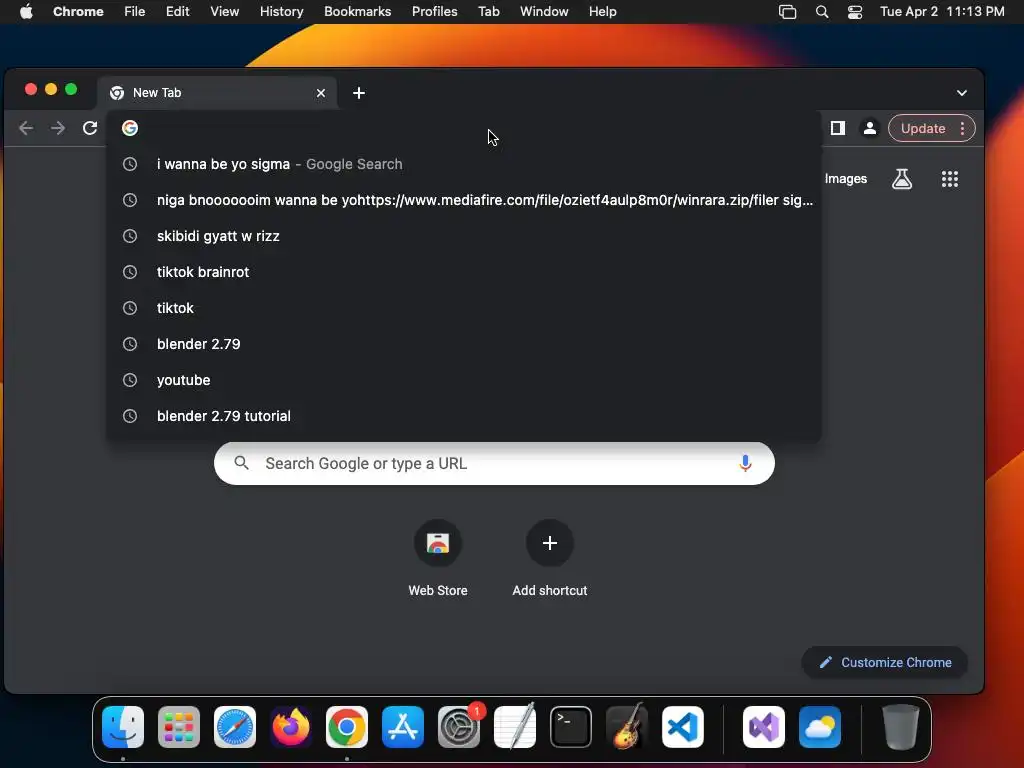Click the Search Google or type a URL box
The width and height of the screenshot is (1024, 768).
(x=494, y=463)
